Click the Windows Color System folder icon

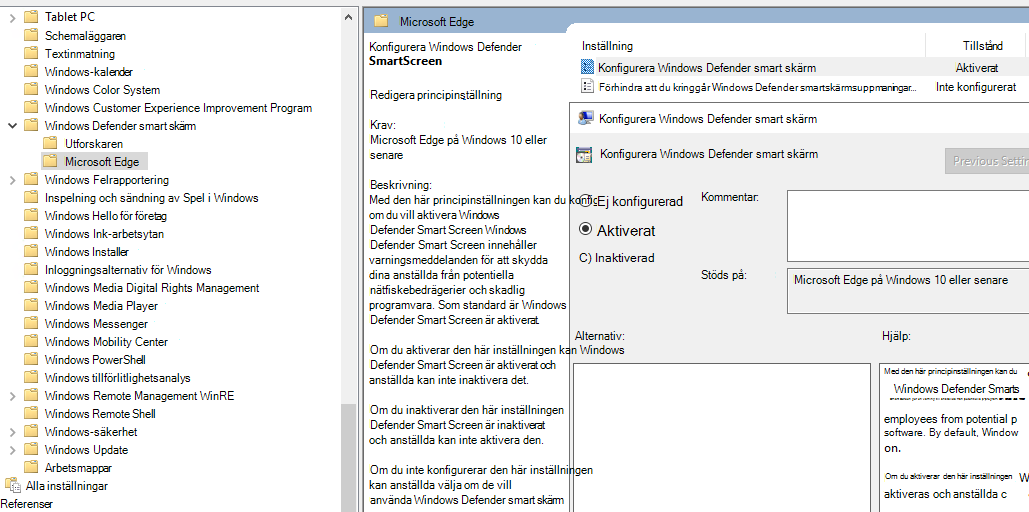click(31, 89)
